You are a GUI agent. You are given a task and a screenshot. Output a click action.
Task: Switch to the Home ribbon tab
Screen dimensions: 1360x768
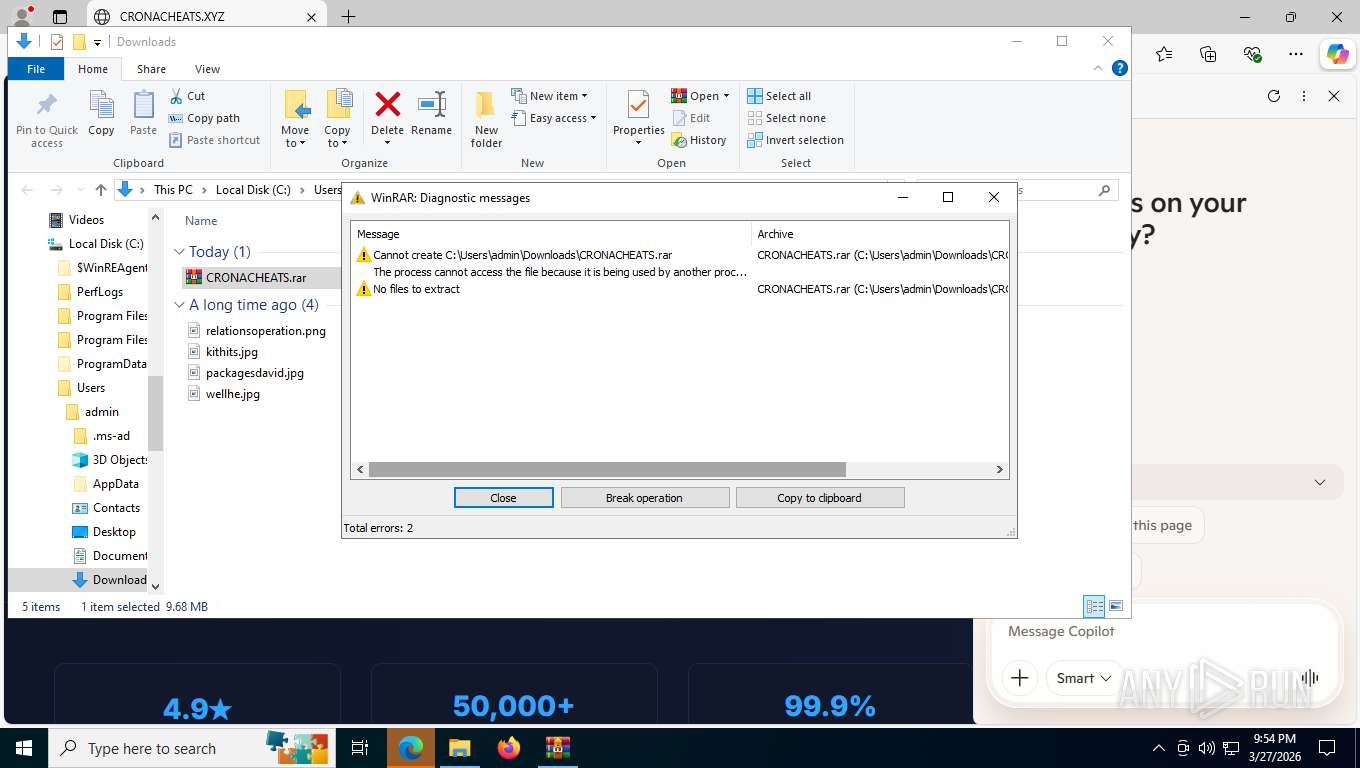pyautogui.click(x=93, y=69)
